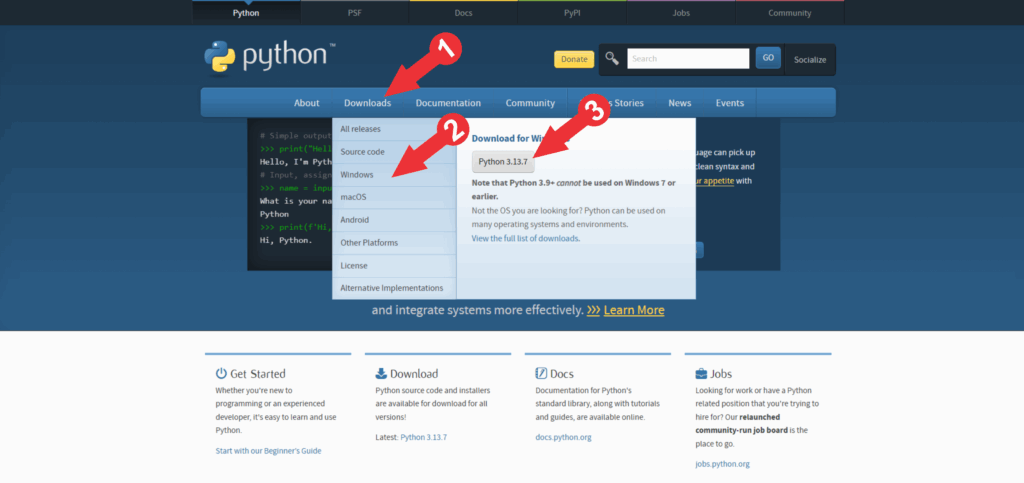1024x483 pixels.
Task: Open the Downloads navigation menu
Action: (367, 103)
